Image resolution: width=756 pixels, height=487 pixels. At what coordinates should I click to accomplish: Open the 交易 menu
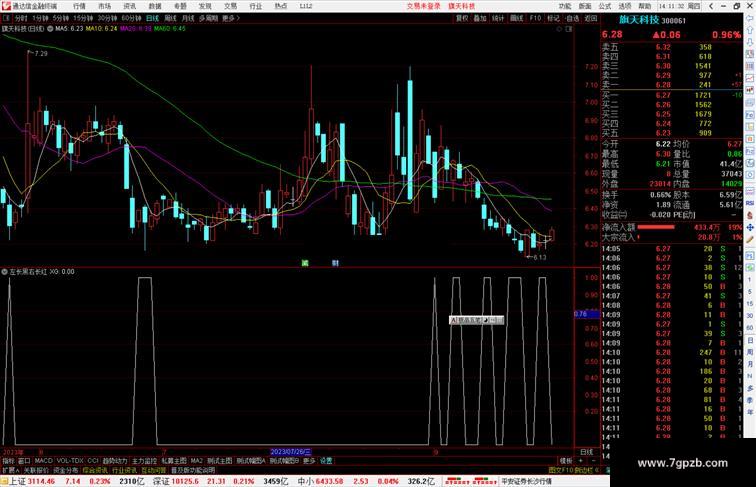pyautogui.click(x=230, y=6)
